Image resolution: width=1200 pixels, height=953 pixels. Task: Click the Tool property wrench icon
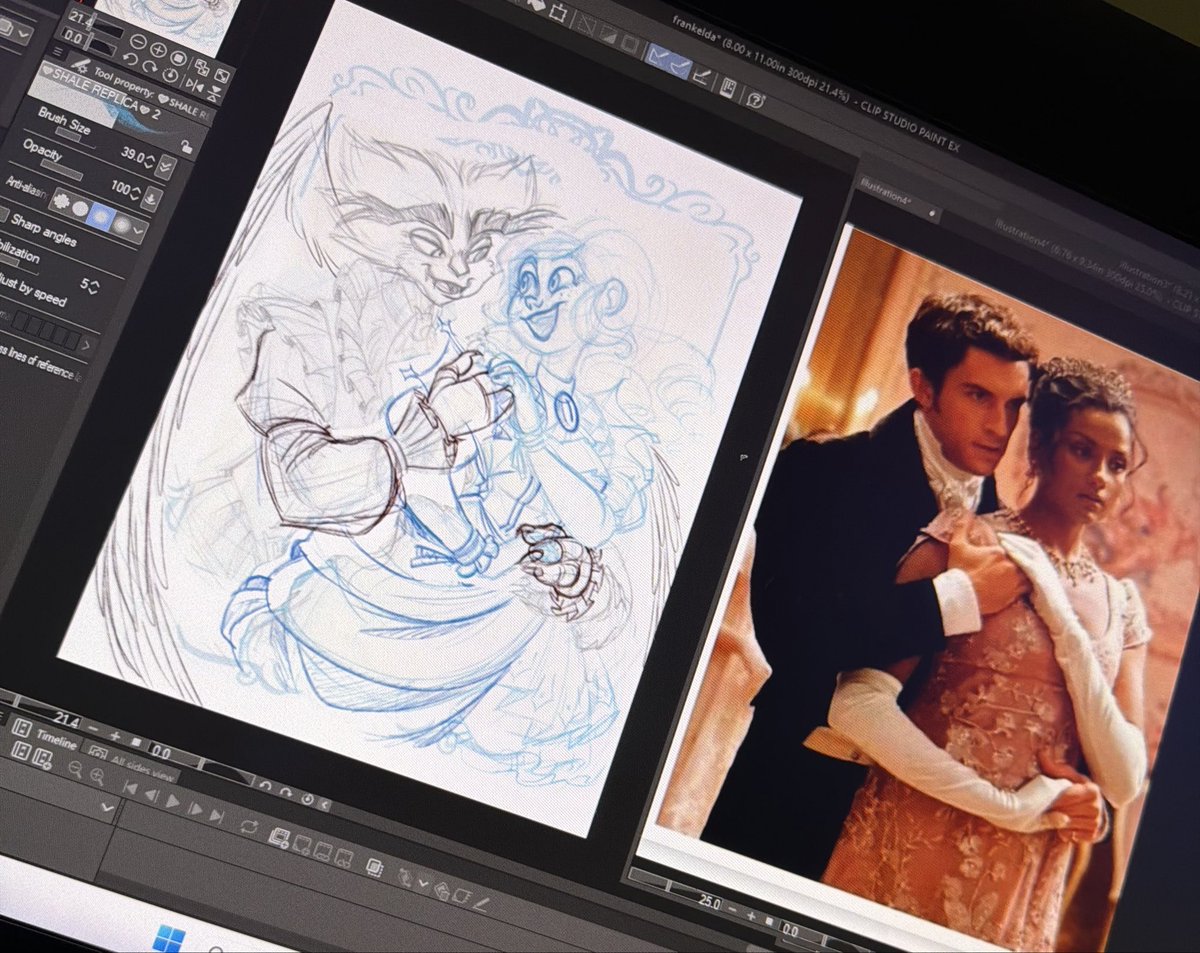(80, 65)
